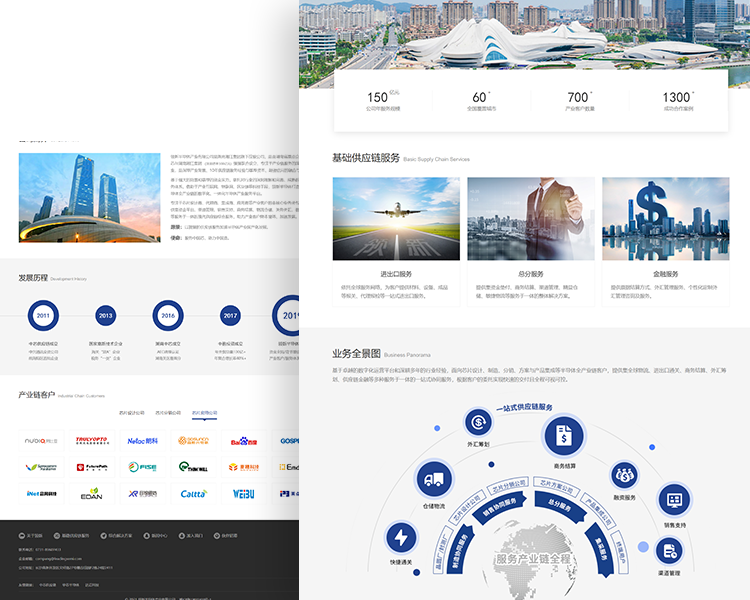Open the Baidu 百度 customer logo
This screenshot has height=600, width=750.
pyautogui.click(x=244, y=441)
